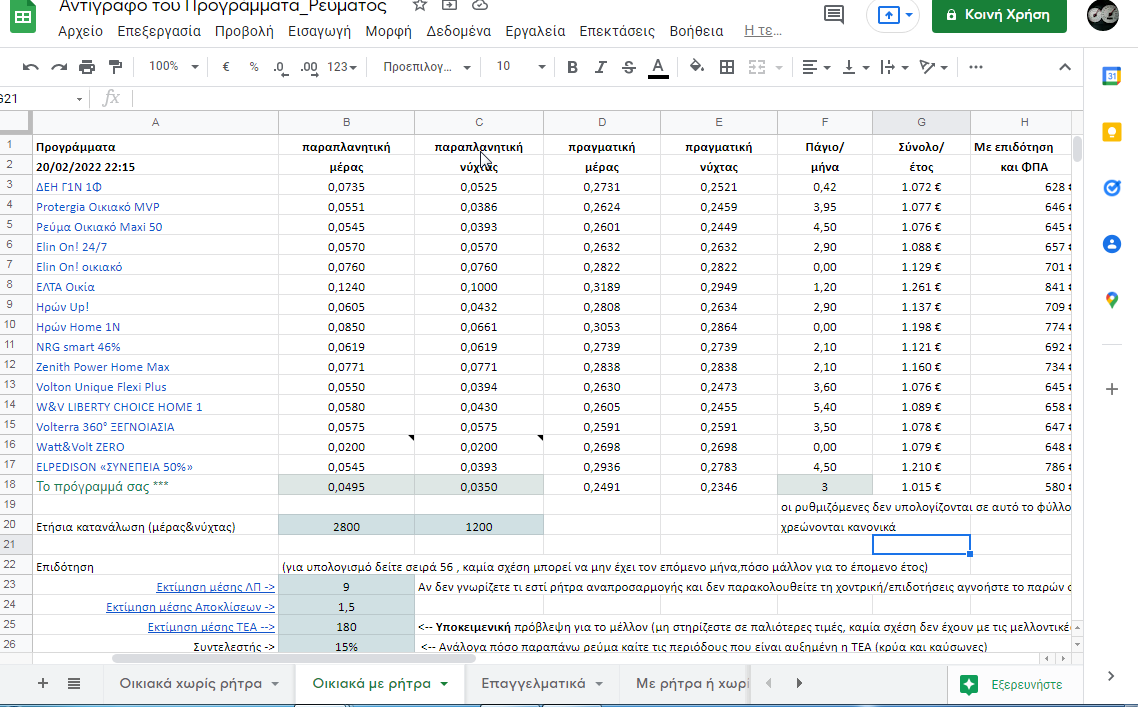Viewport: 1138px width, 707px height.
Task: Switch to Οικιακά χωρίς ρήτρα sheet tab
Action: [191, 683]
